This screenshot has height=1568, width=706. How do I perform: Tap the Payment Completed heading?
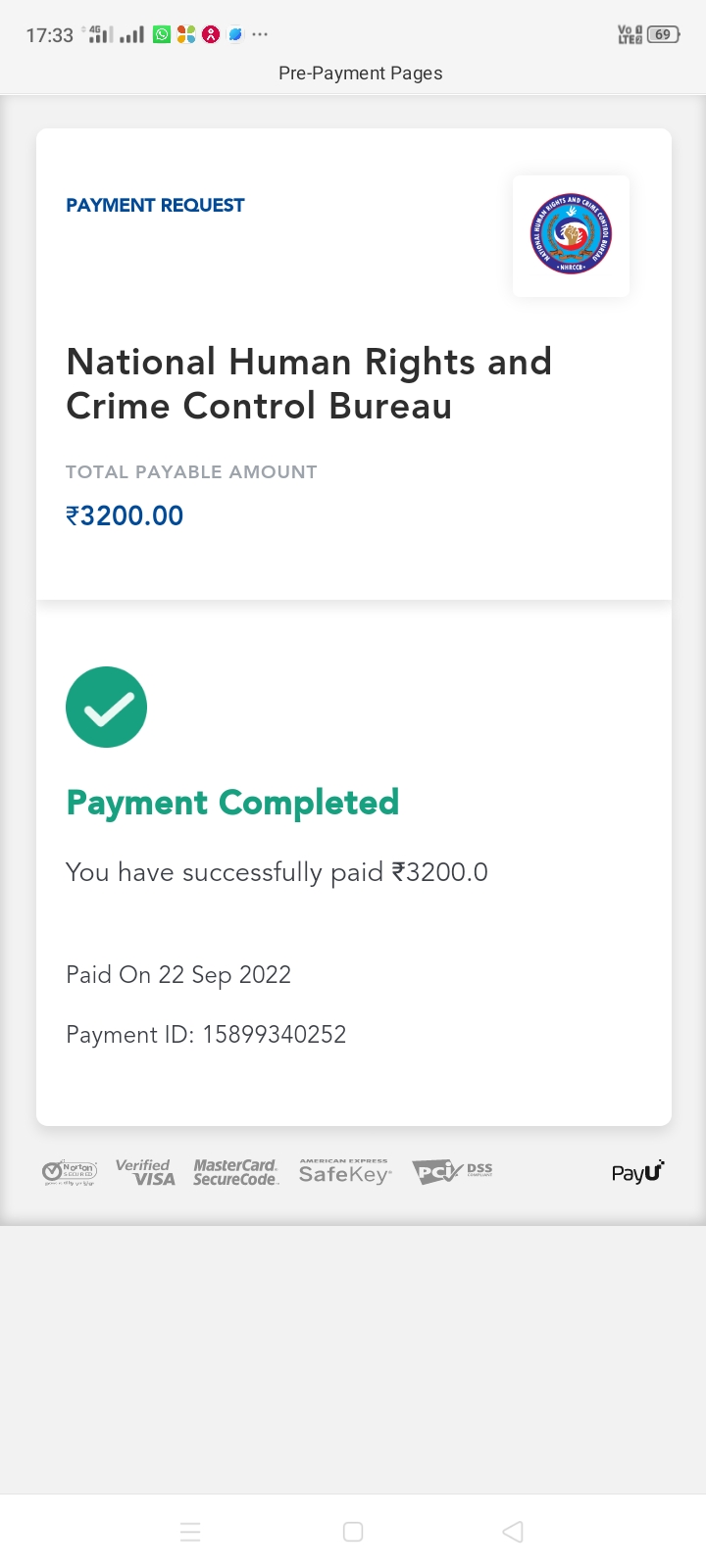(232, 803)
